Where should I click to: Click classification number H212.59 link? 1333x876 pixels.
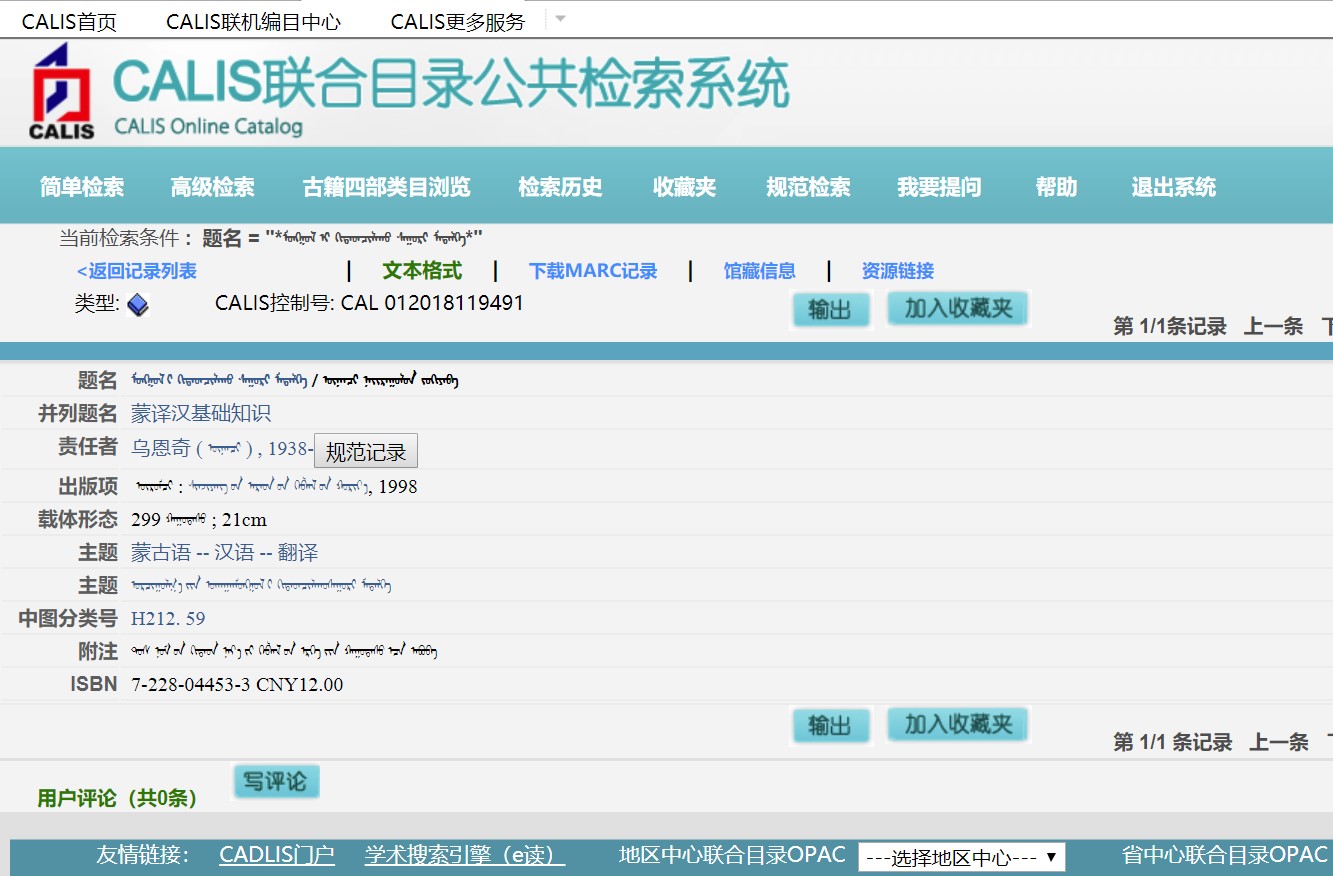click(x=168, y=619)
